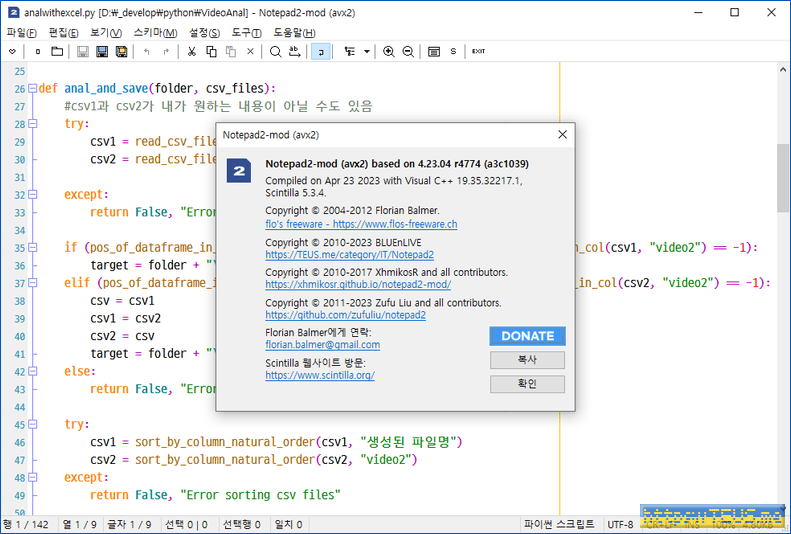This screenshot has height=534, width=791.
Task: Open the xhmikosr.github.io notepad2-mod link
Action: [x=358, y=284]
